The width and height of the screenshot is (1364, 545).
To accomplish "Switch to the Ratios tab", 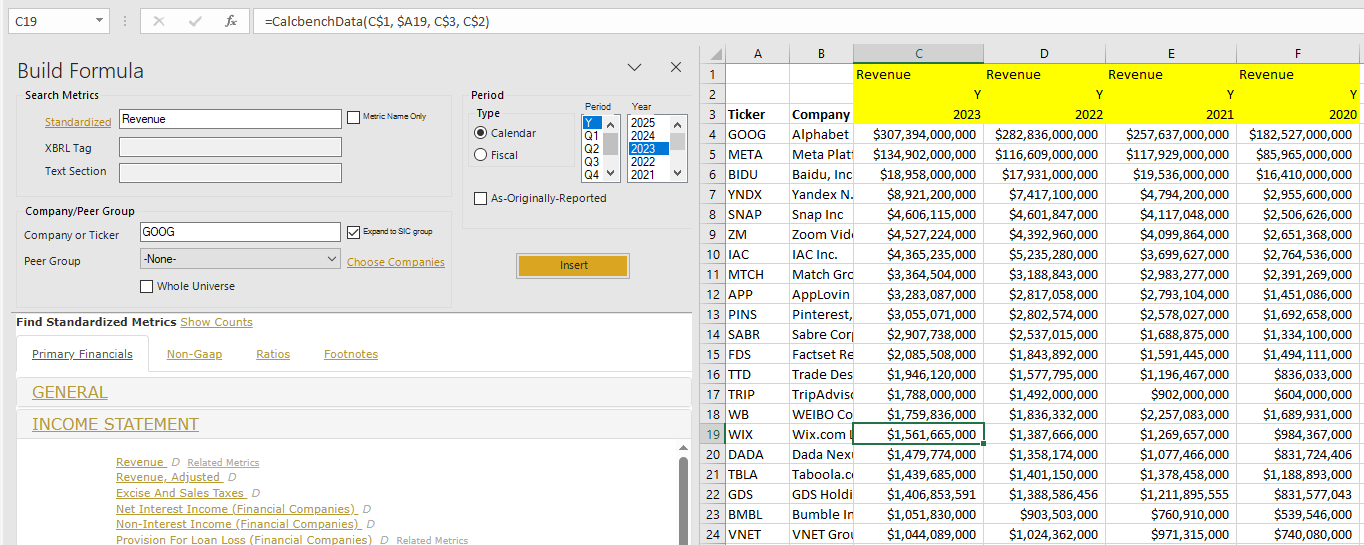I will [273, 354].
